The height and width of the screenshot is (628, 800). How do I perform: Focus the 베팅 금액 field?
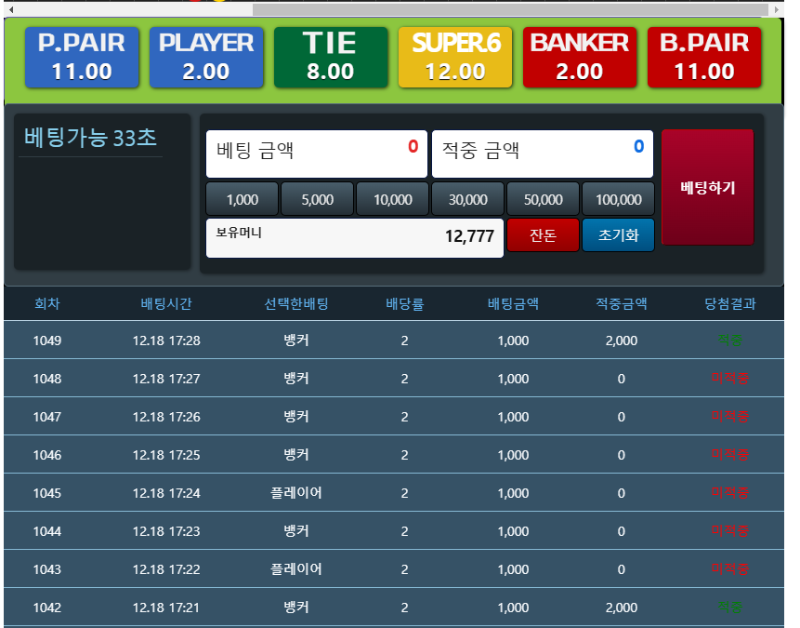click(316, 154)
